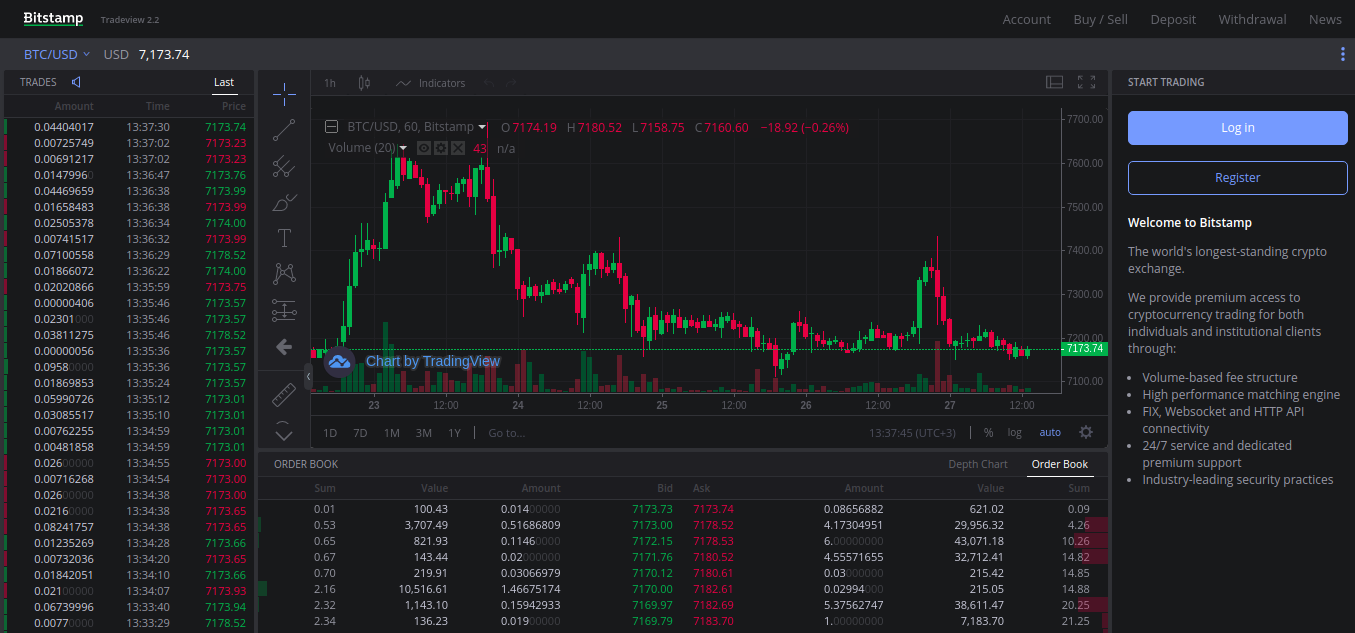Click the redo arrow in chart toolbar
Screen dimensions: 1355x633
coord(511,83)
